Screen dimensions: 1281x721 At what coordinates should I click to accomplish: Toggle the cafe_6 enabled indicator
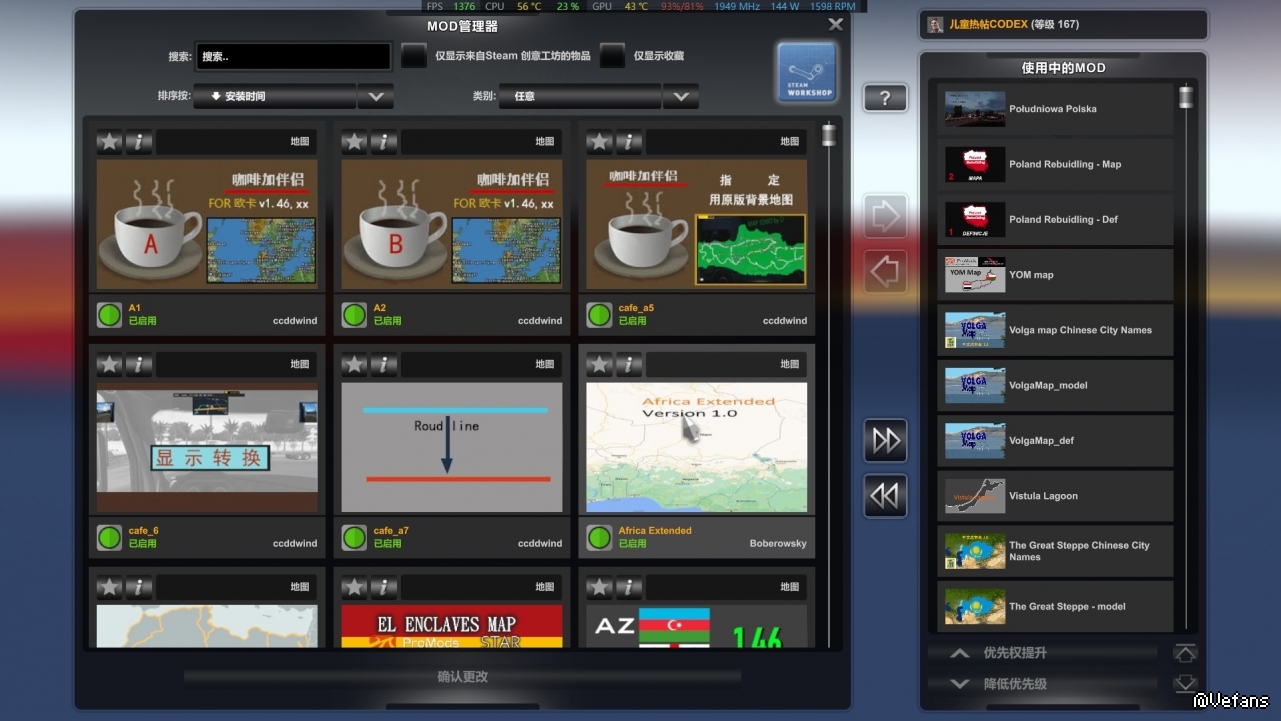[109, 538]
